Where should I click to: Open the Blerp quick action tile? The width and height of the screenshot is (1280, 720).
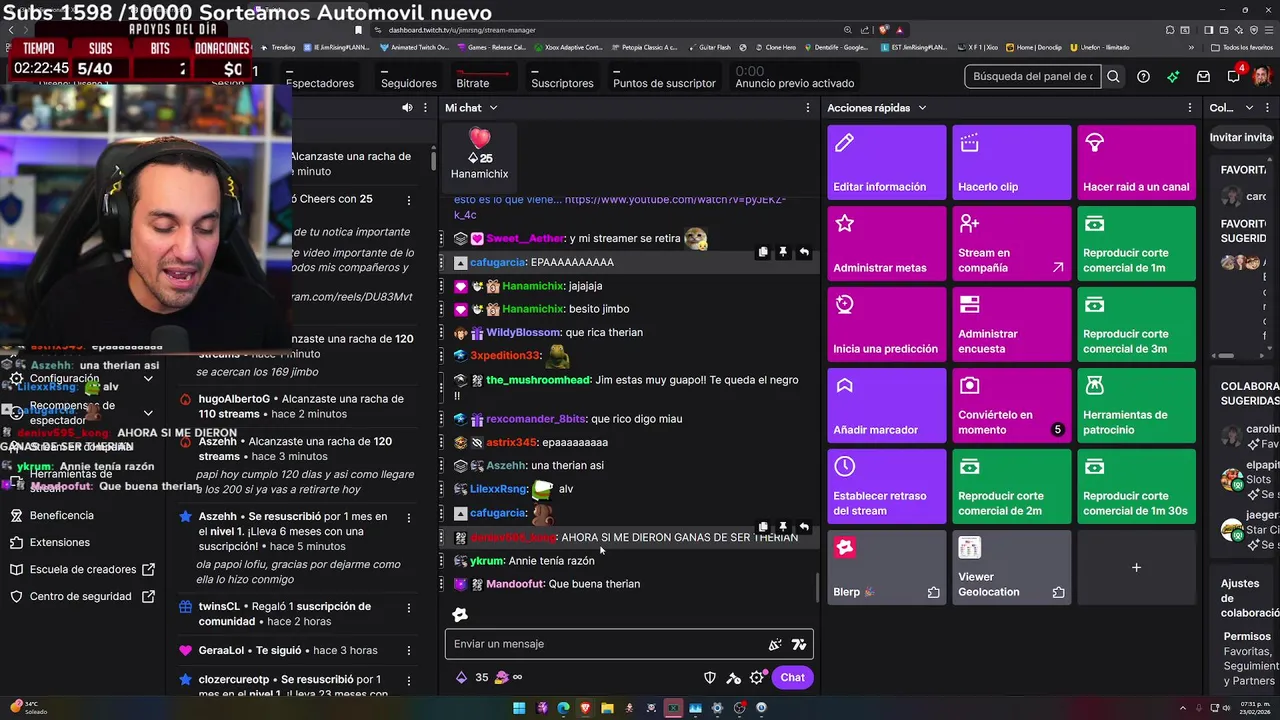[x=886, y=567]
